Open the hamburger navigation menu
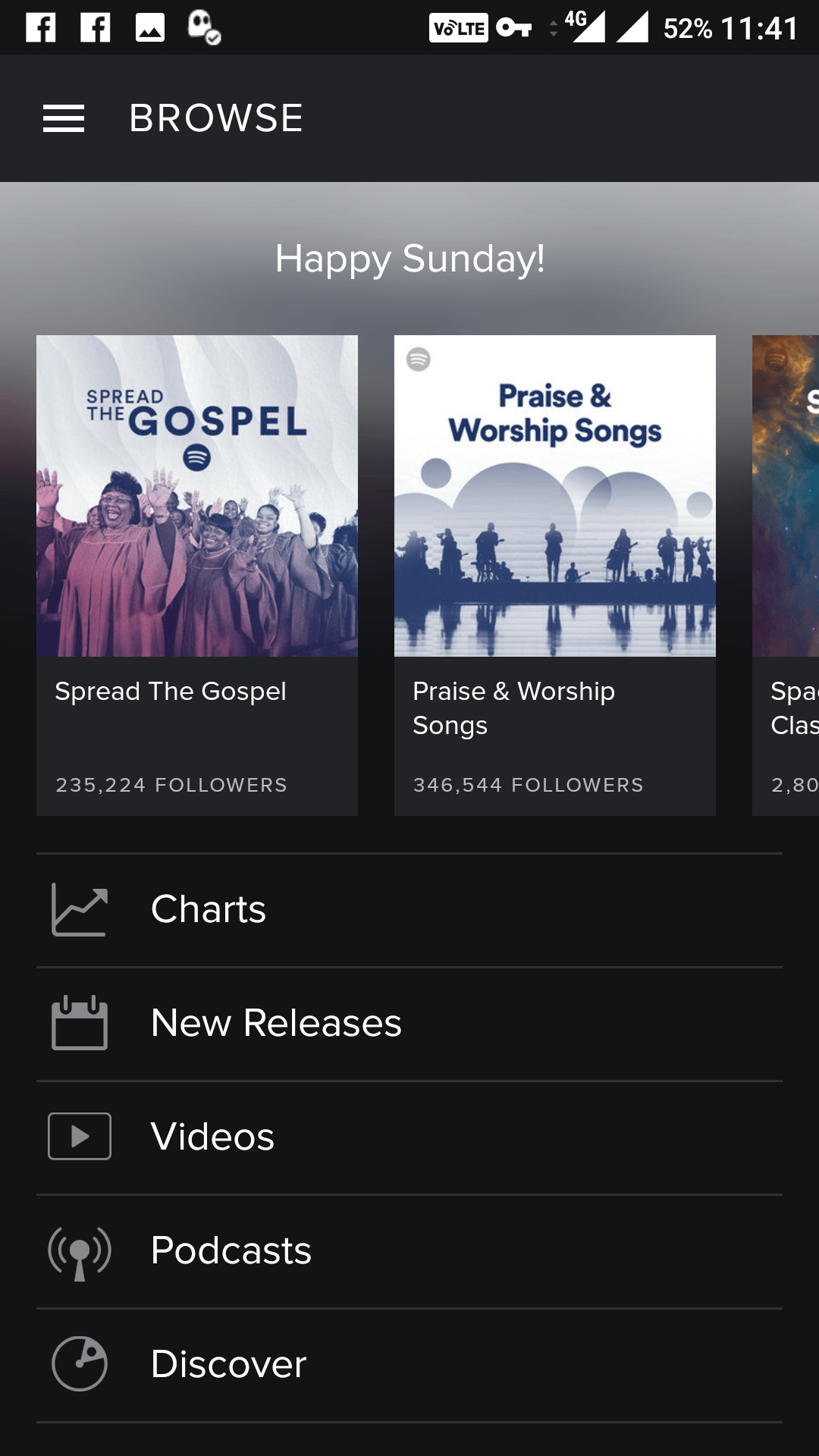 pos(64,118)
